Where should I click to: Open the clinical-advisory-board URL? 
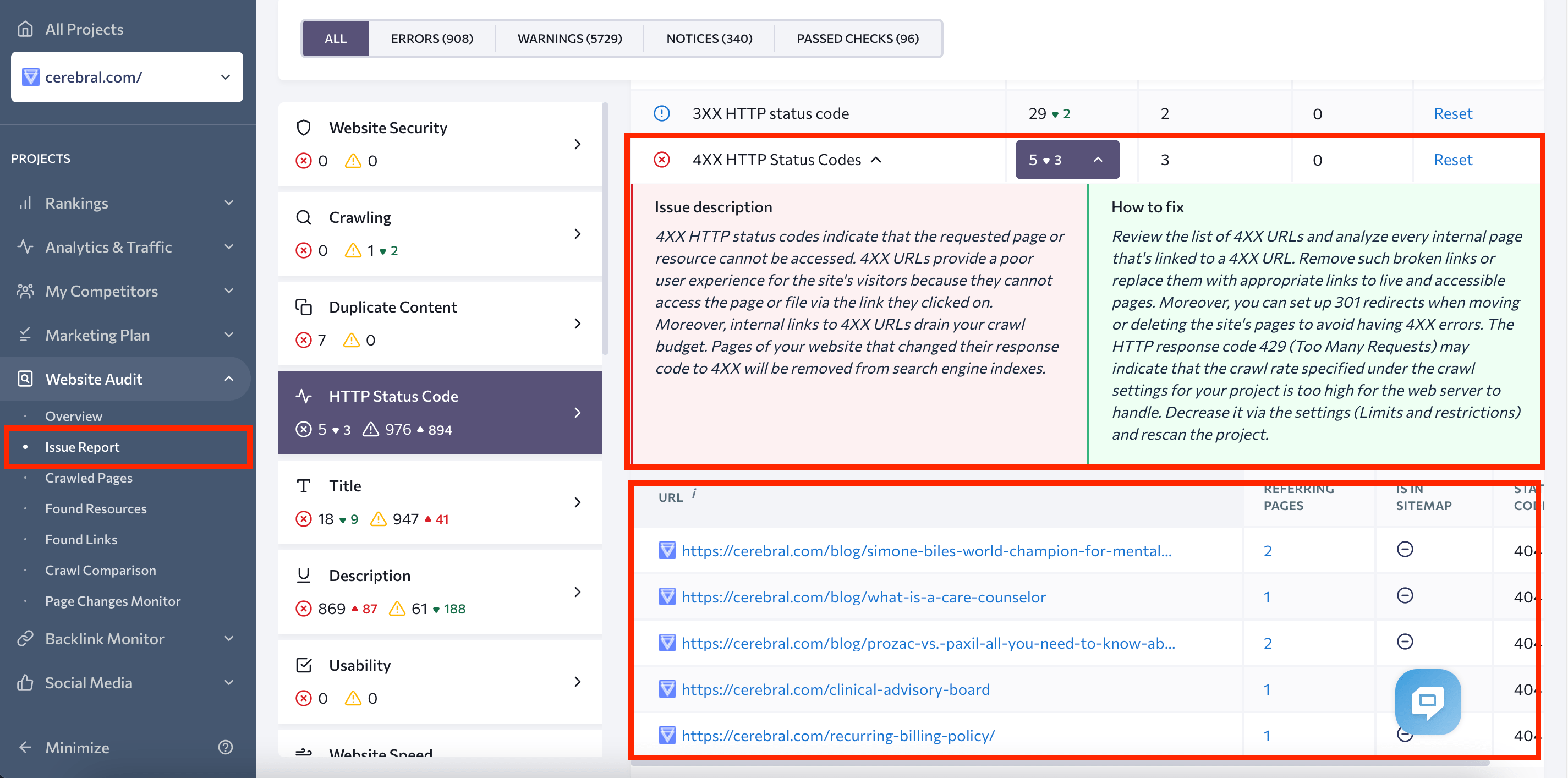tap(836, 689)
